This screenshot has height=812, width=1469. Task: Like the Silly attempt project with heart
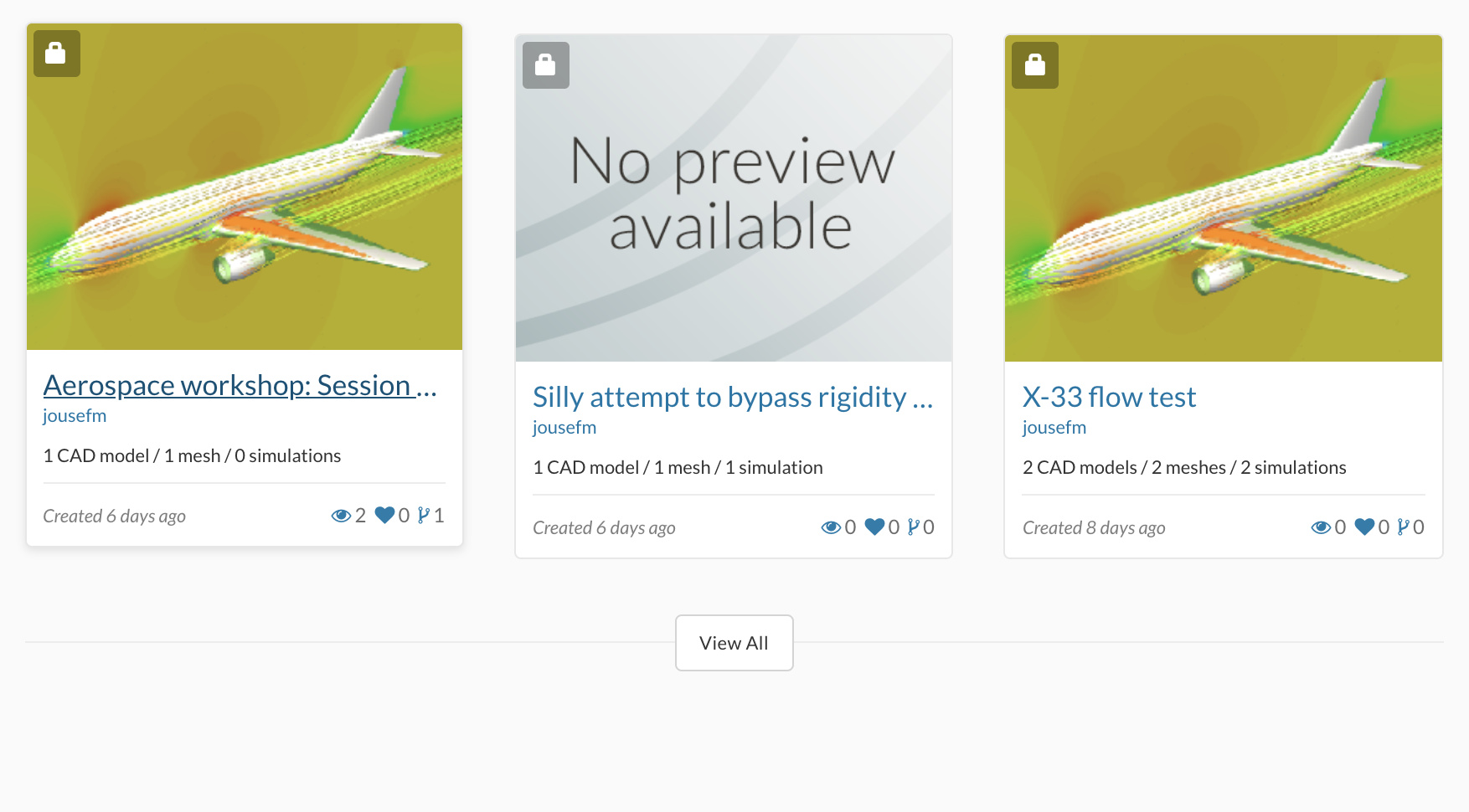[874, 527]
